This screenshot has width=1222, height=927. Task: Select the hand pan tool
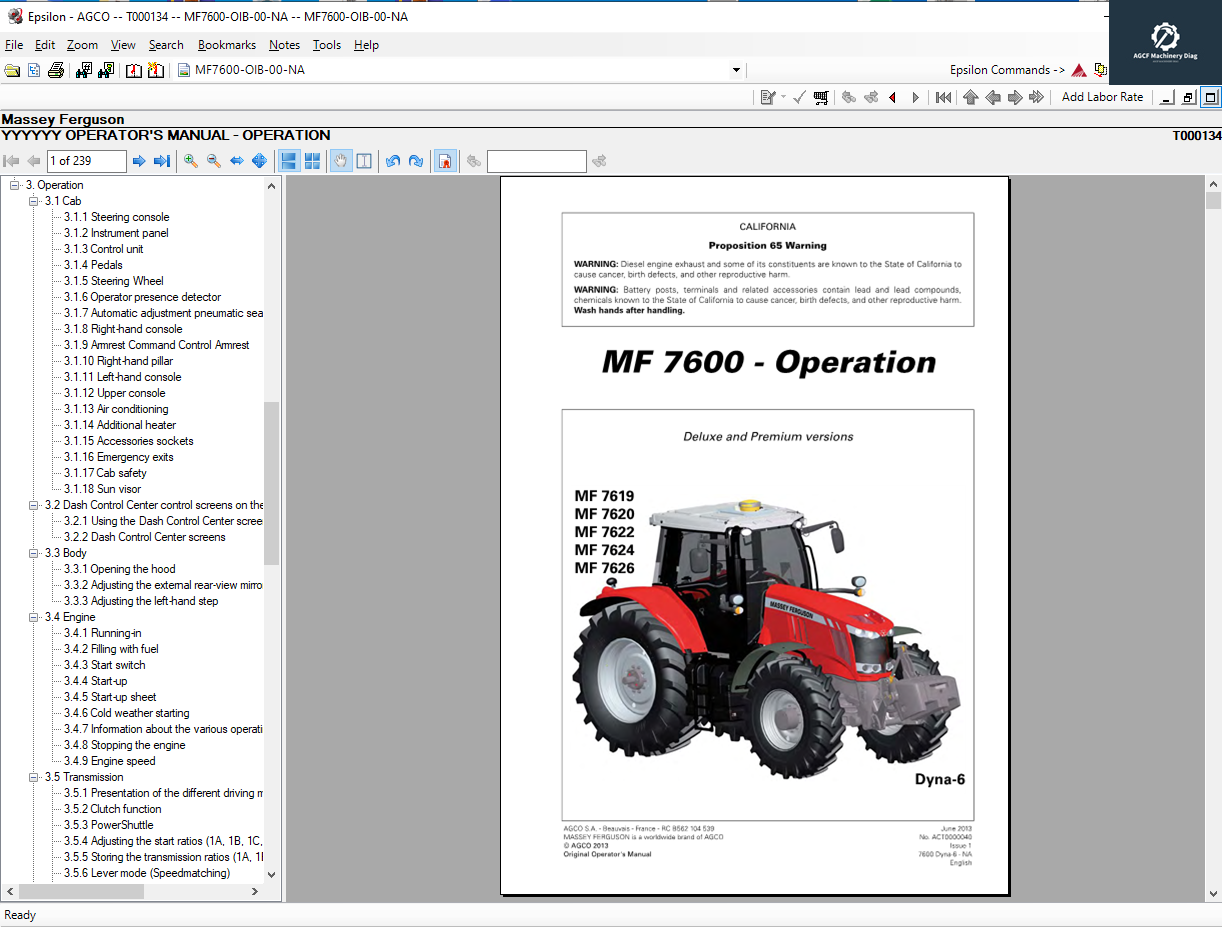point(340,160)
